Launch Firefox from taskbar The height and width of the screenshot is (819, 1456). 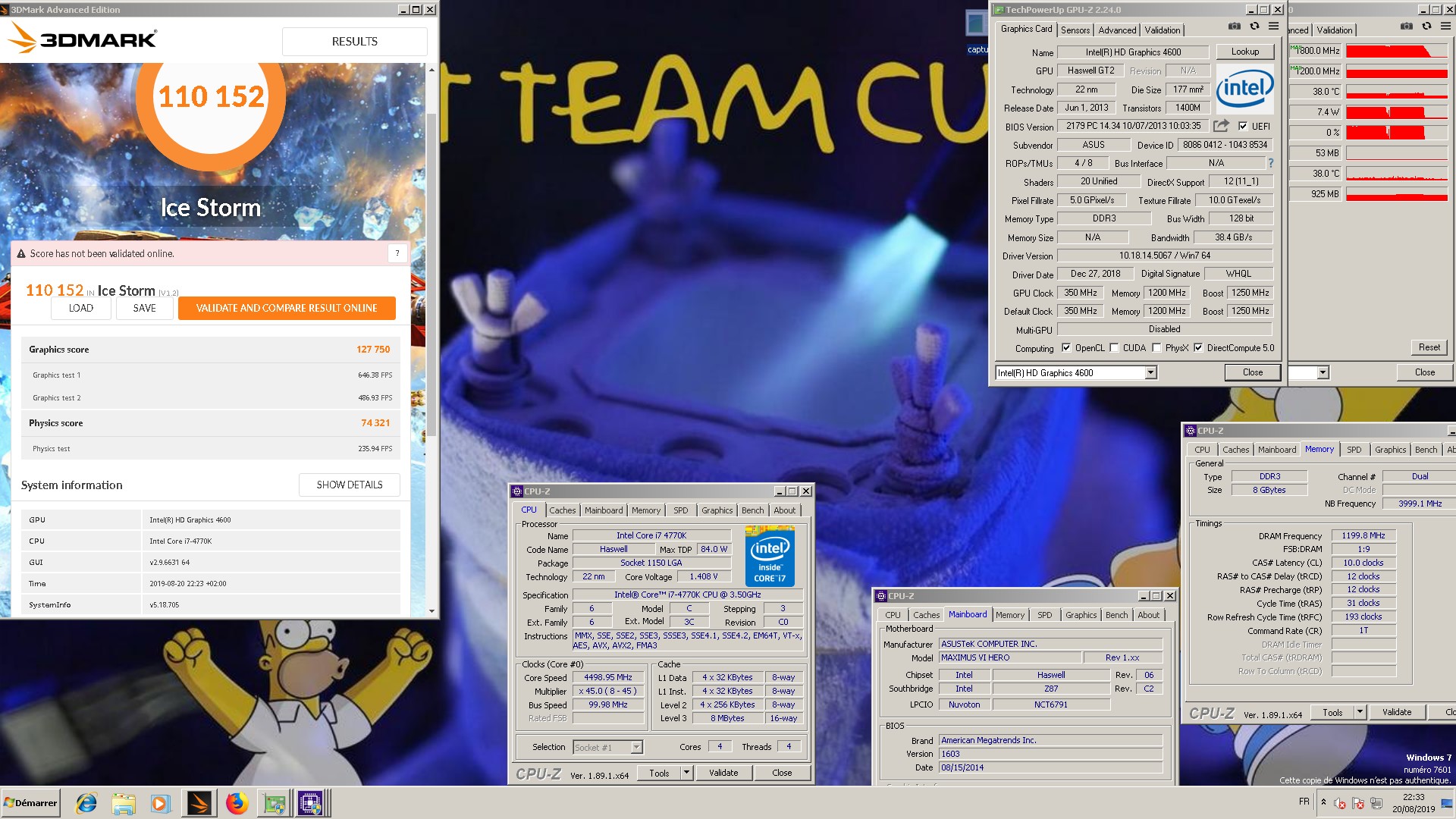click(237, 803)
